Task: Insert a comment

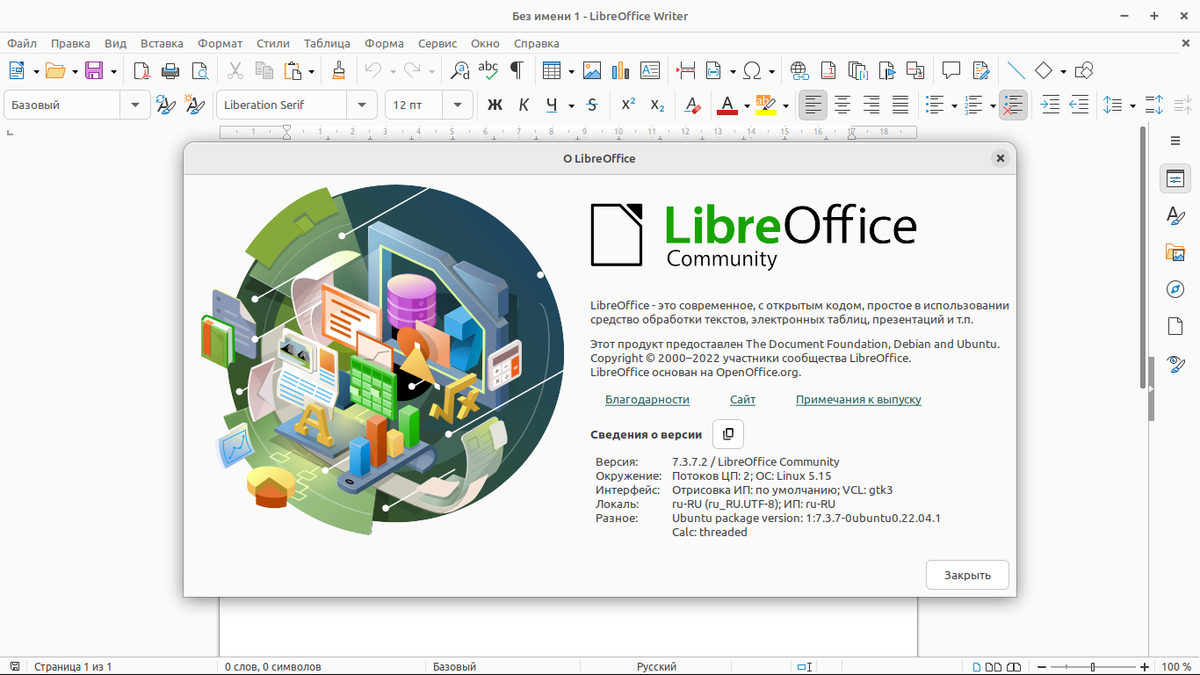Action: [x=952, y=71]
